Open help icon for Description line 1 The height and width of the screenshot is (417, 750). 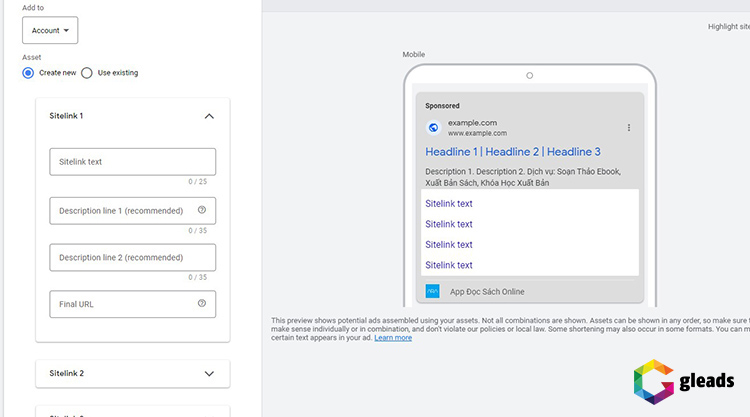click(202, 211)
